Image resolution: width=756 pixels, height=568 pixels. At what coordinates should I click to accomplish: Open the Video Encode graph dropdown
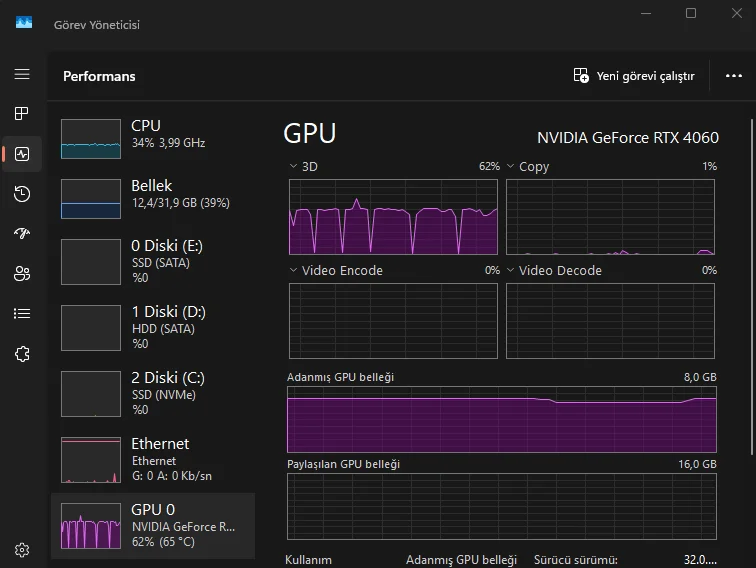coord(293,270)
